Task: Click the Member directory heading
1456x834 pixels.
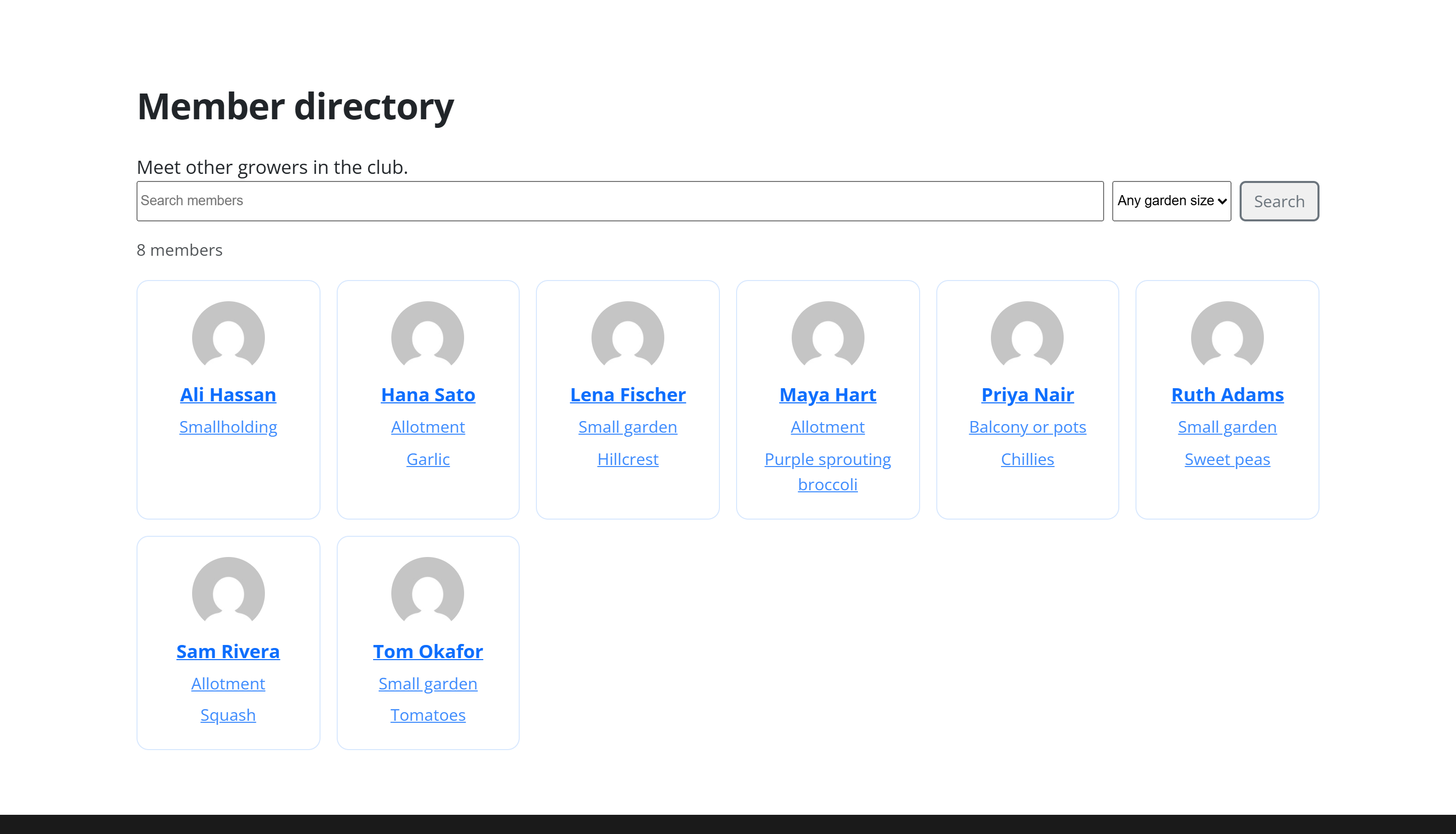Action: click(x=296, y=107)
